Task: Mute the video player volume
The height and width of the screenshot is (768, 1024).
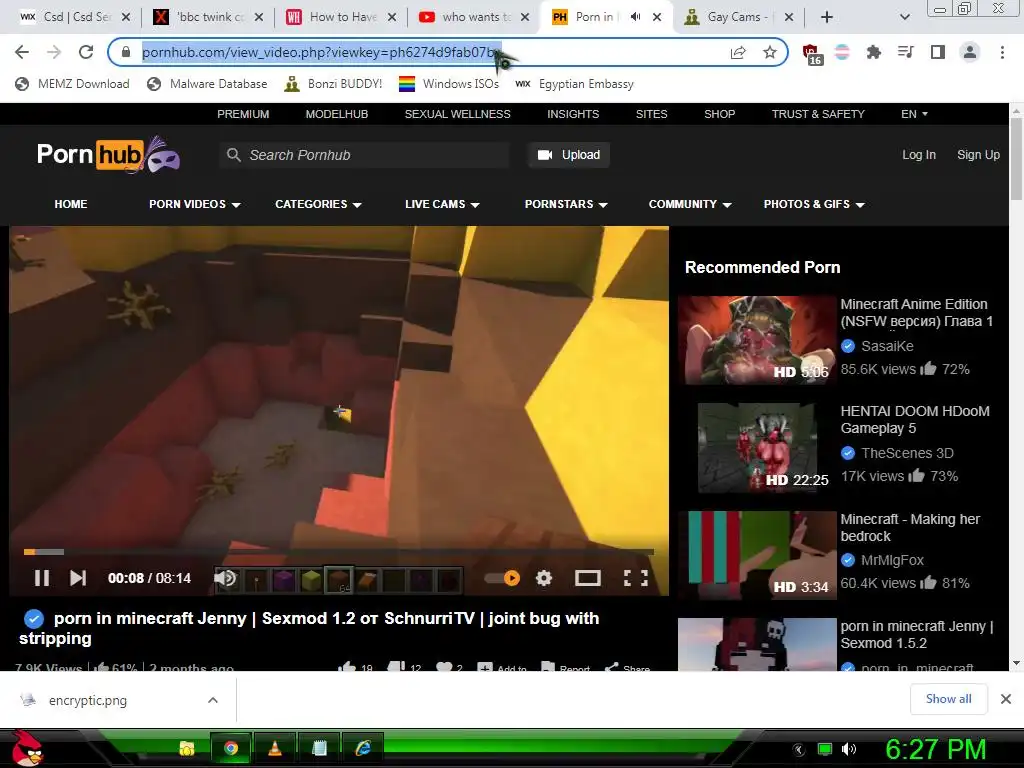Action: (x=225, y=578)
